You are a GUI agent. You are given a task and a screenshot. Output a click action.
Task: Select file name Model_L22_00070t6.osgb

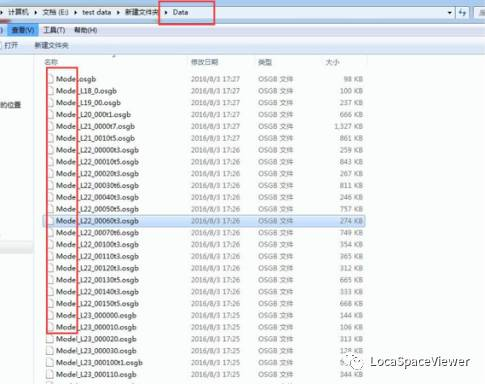[x=97, y=233]
